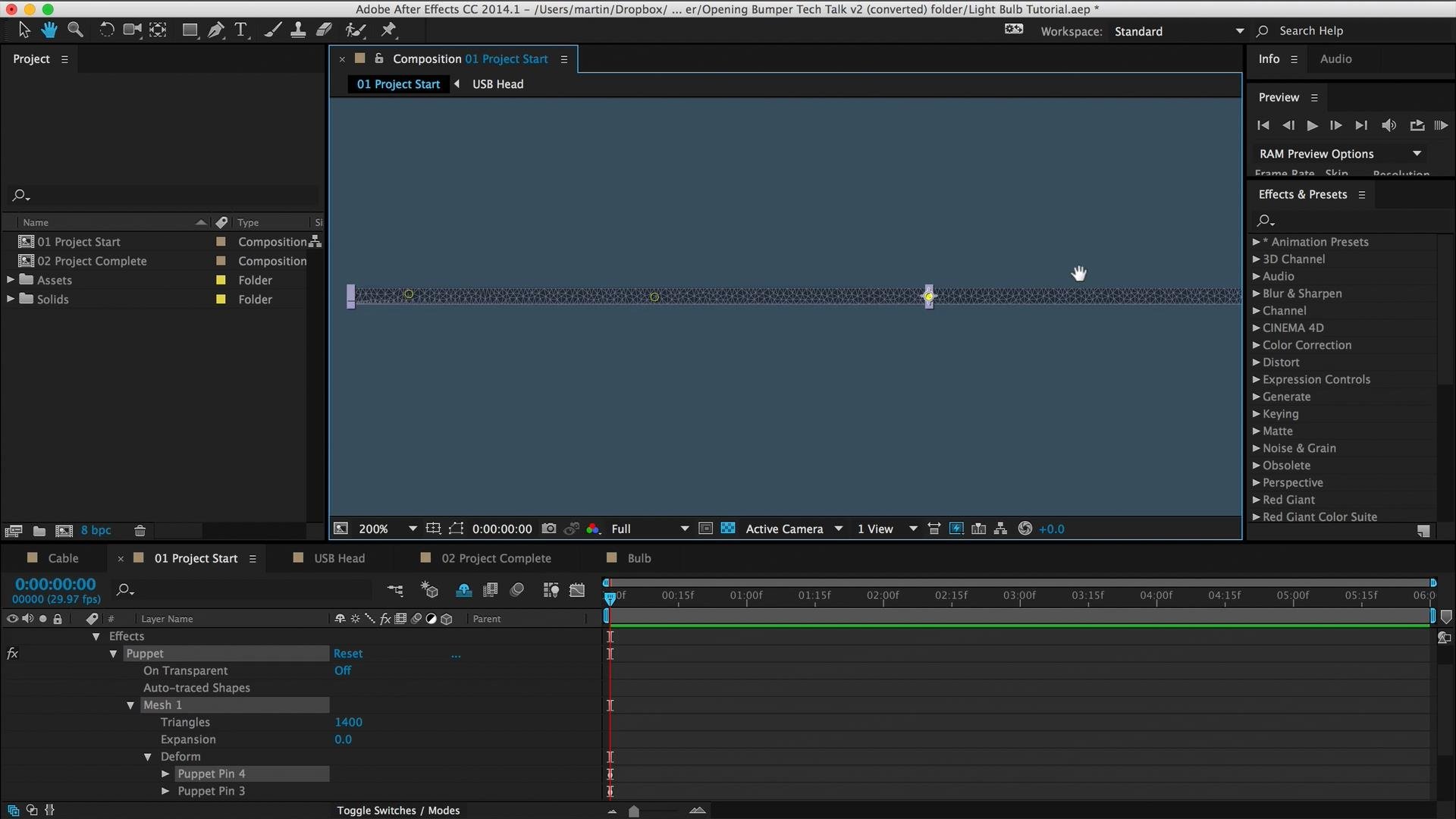
Task: Click the Puppet Pin 4 expand arrow
Action: (x=164, y=773)
